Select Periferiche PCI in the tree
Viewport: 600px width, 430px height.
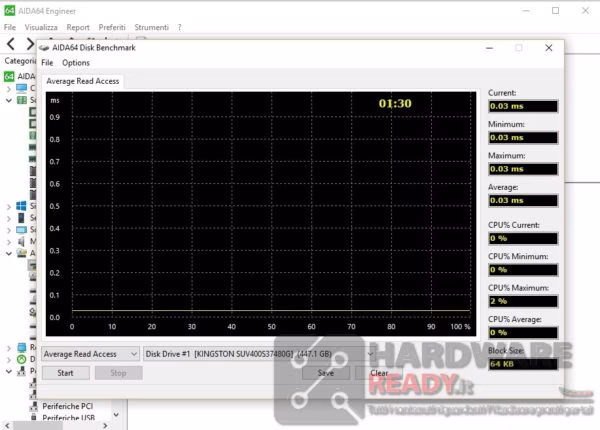(67, 406)
